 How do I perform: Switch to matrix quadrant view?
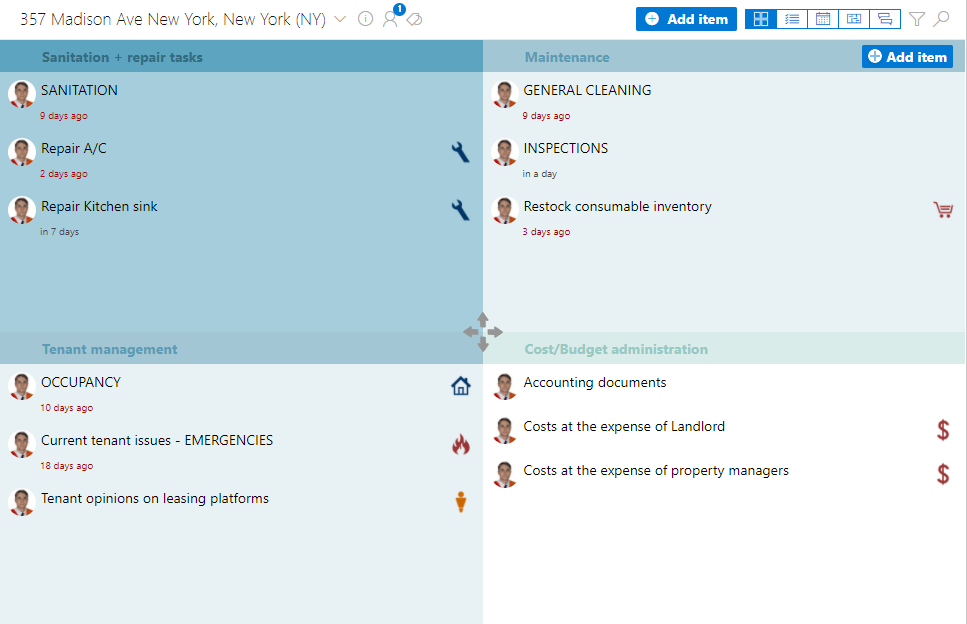pos(760,19)
